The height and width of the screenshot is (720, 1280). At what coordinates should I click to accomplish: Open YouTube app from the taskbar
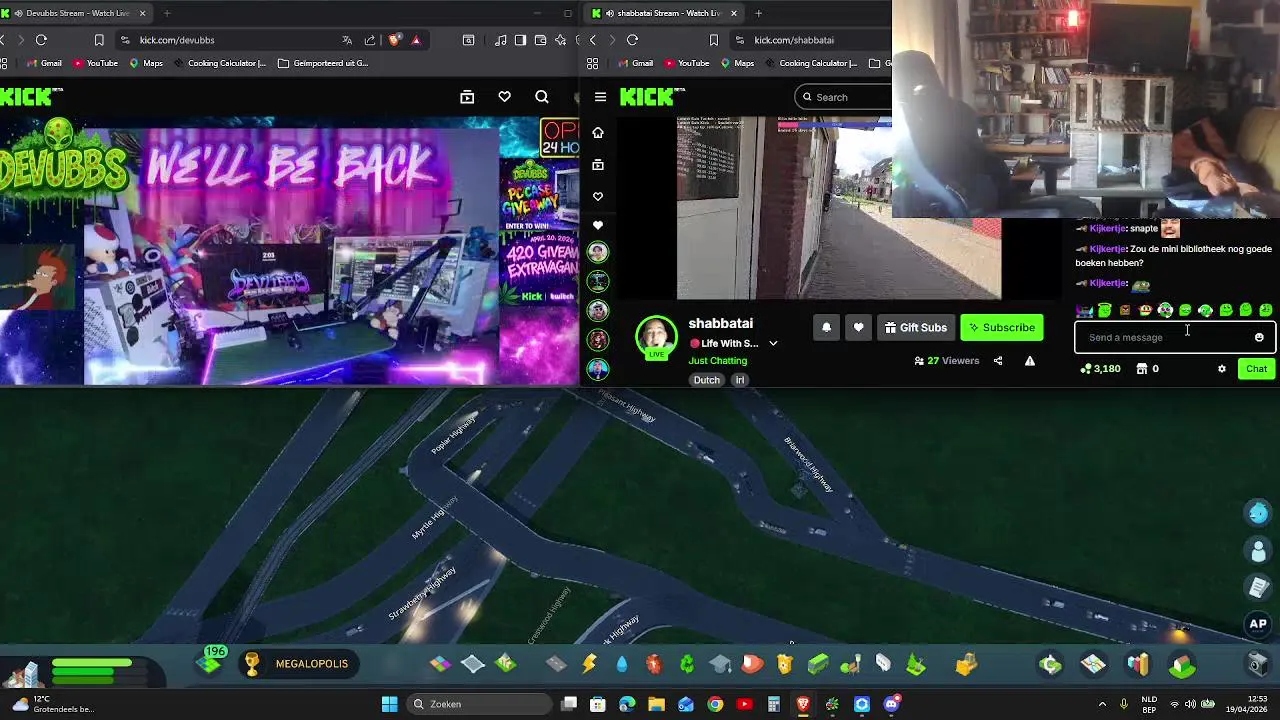point(744,705)
